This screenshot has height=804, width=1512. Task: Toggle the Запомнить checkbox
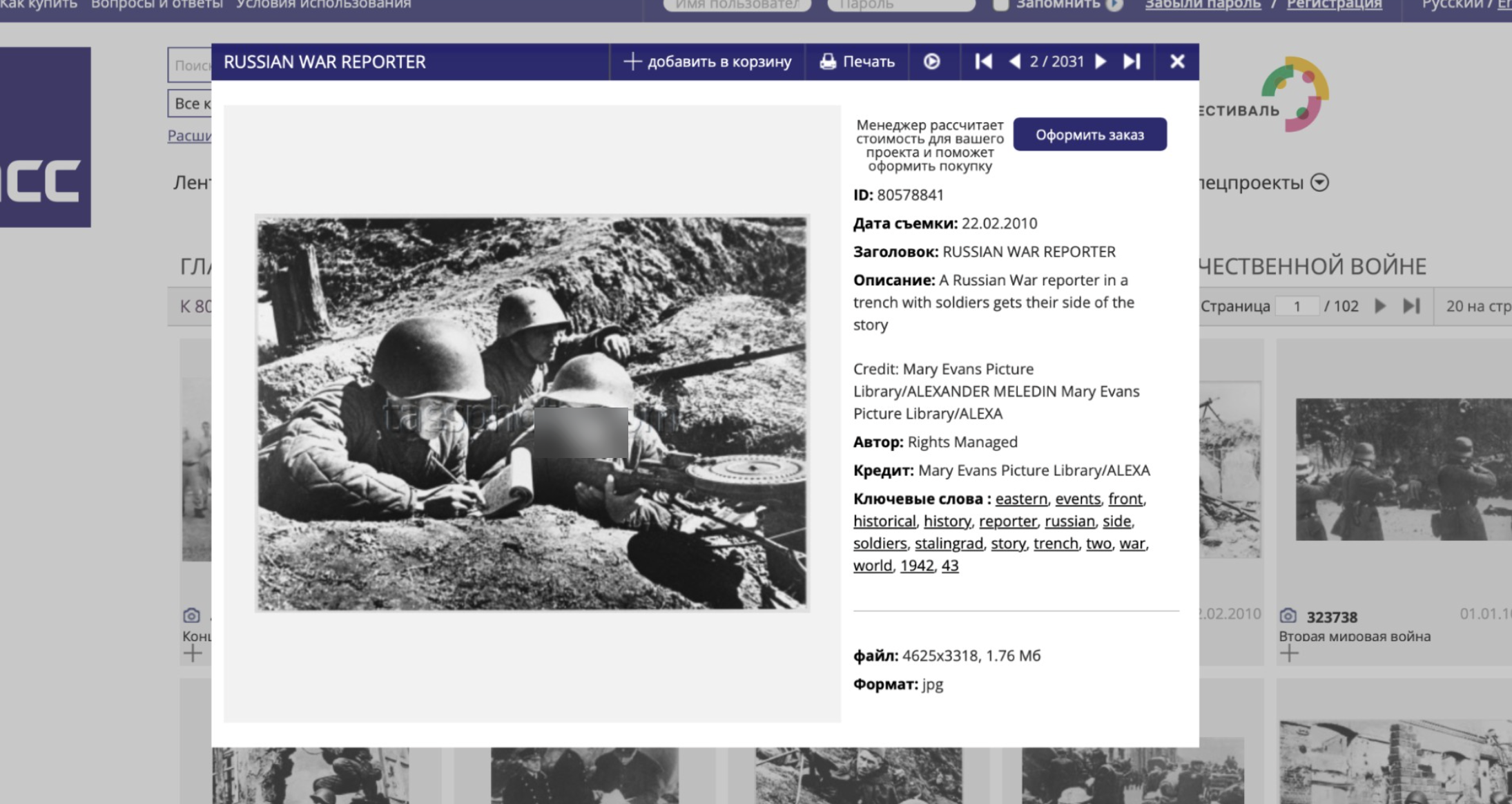tap(1000, 5)
